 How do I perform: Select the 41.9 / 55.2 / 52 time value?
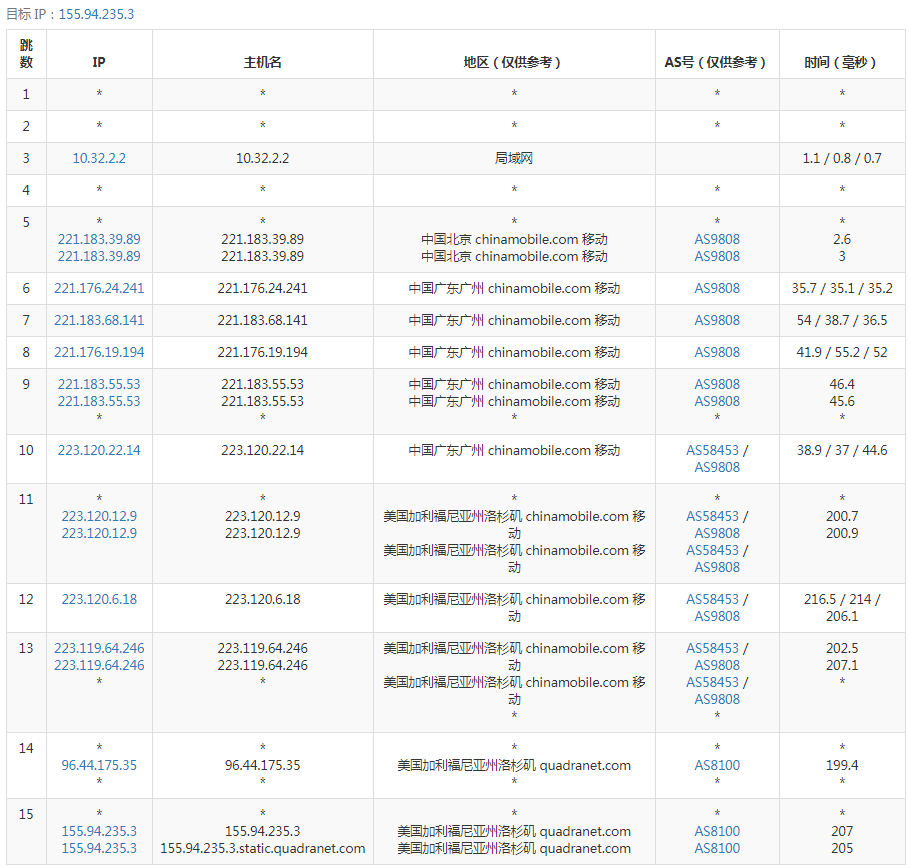tap(842, 352)
